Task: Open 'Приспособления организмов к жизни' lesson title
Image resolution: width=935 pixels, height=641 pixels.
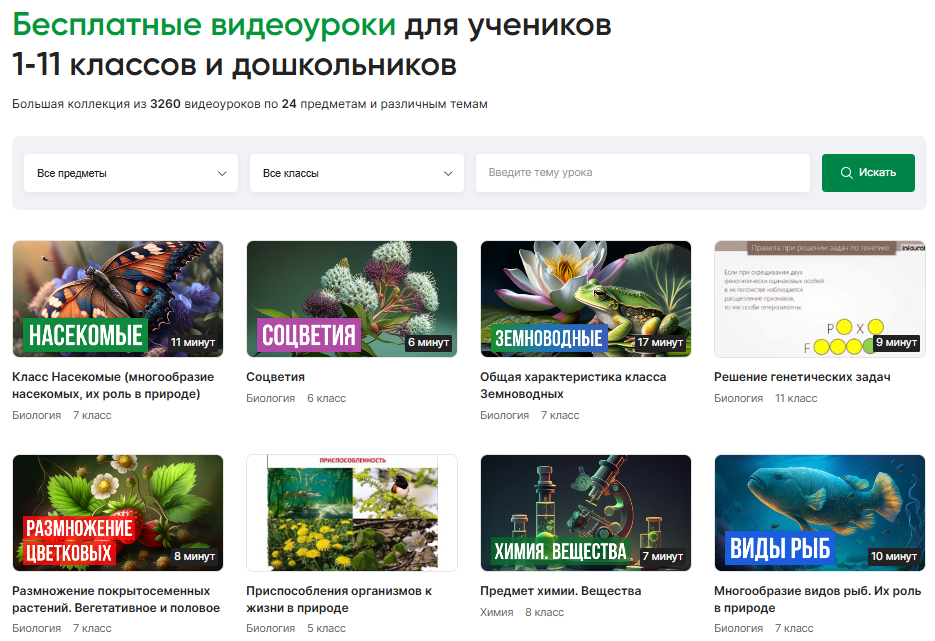Action: 339,599
